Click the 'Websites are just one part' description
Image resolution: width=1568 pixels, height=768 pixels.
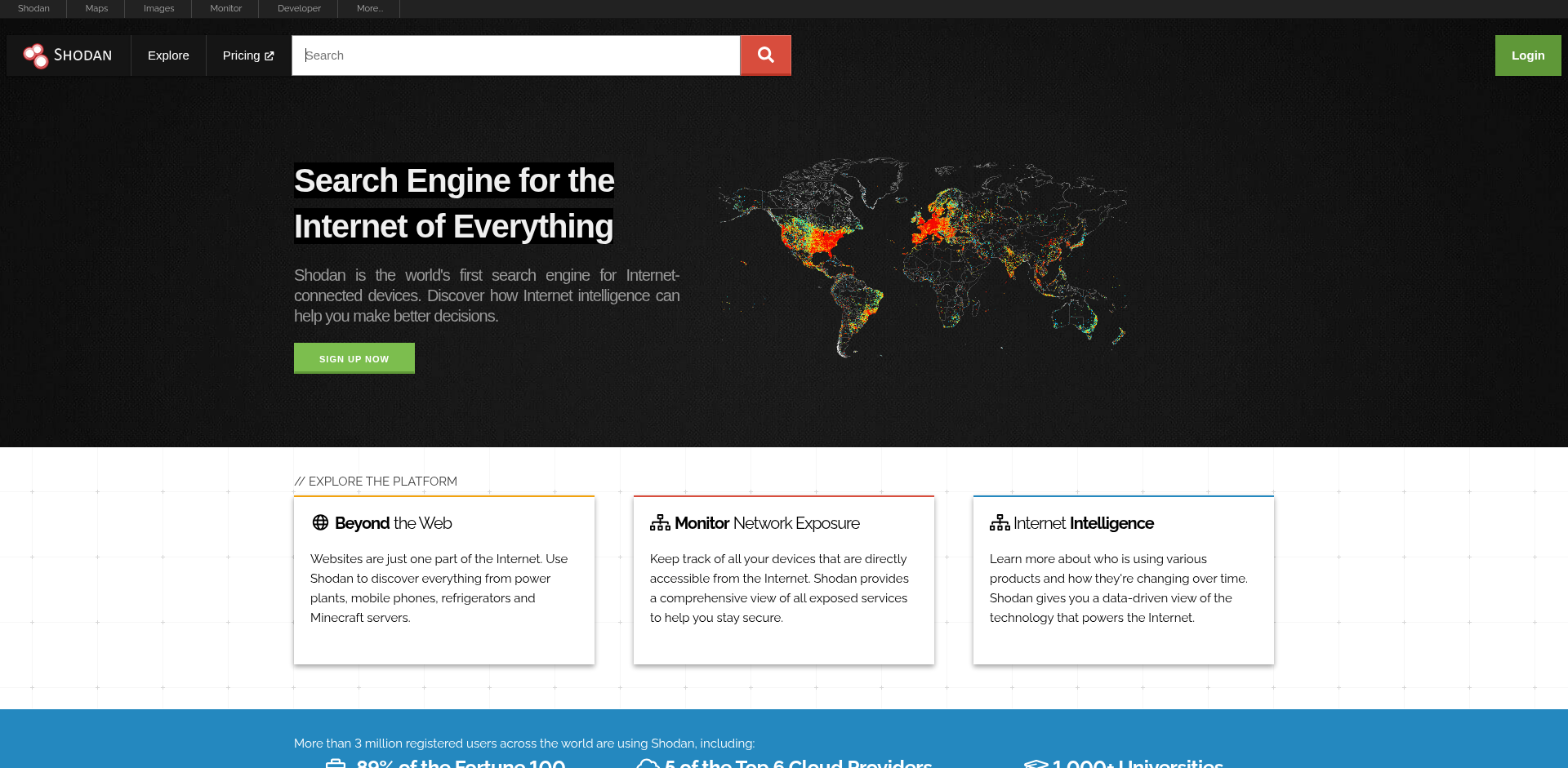439,588
